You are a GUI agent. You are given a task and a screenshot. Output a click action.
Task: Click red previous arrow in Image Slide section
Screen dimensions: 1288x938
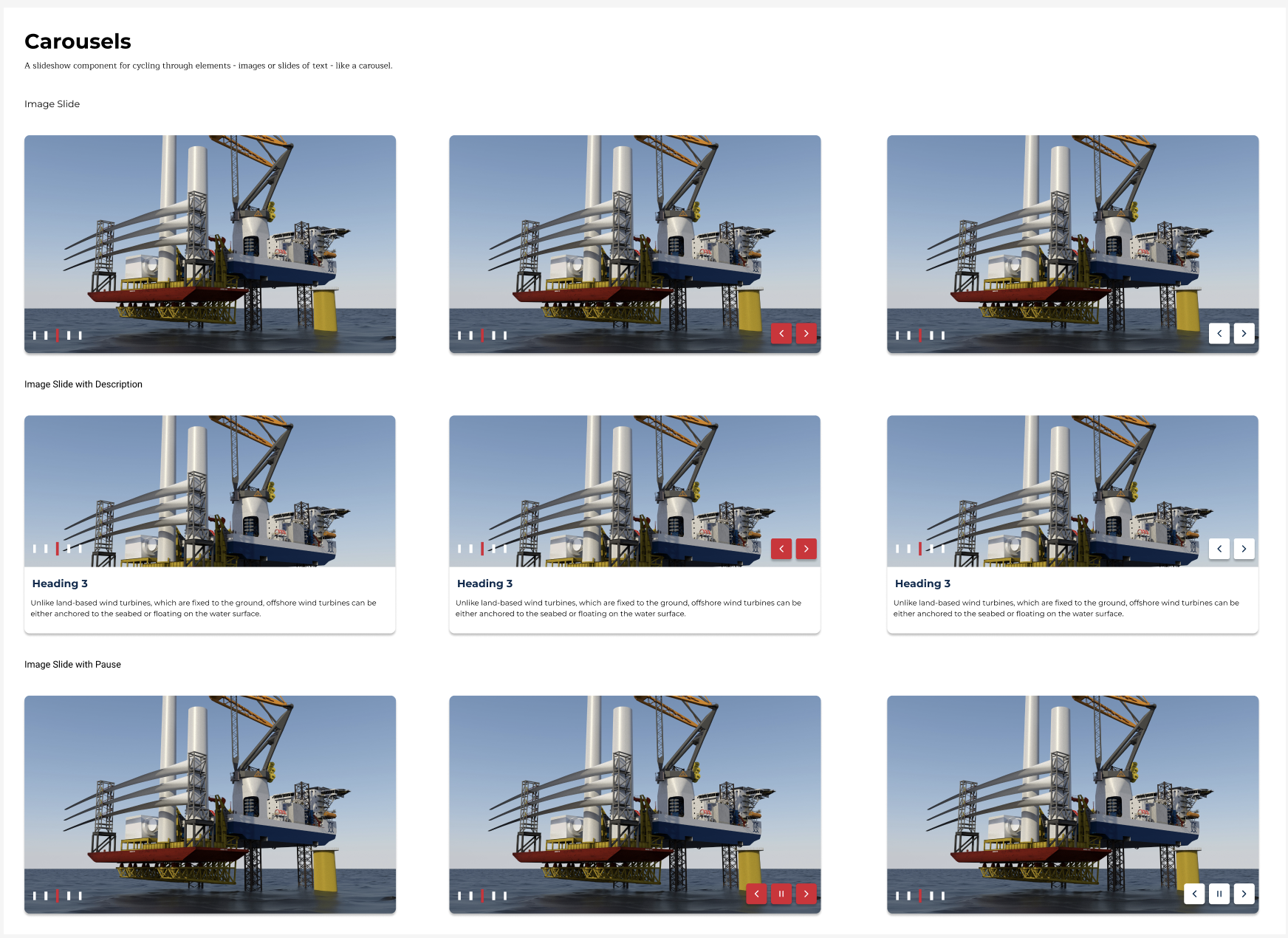click(x=781, y=334)
